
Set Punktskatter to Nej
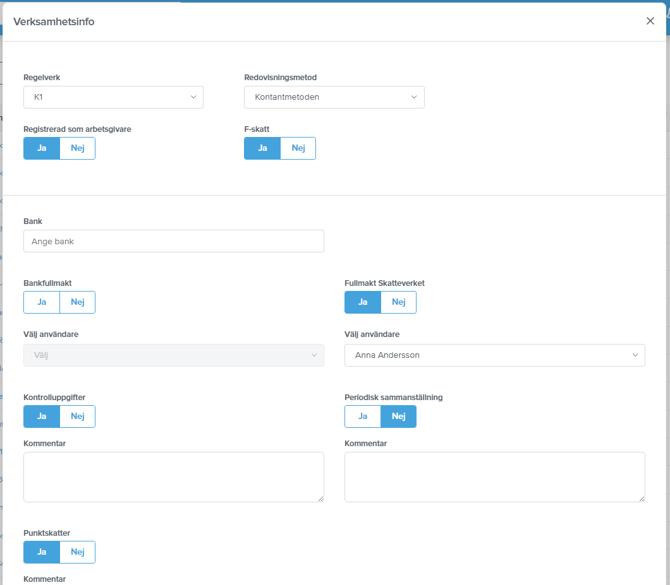pos(77,552)
